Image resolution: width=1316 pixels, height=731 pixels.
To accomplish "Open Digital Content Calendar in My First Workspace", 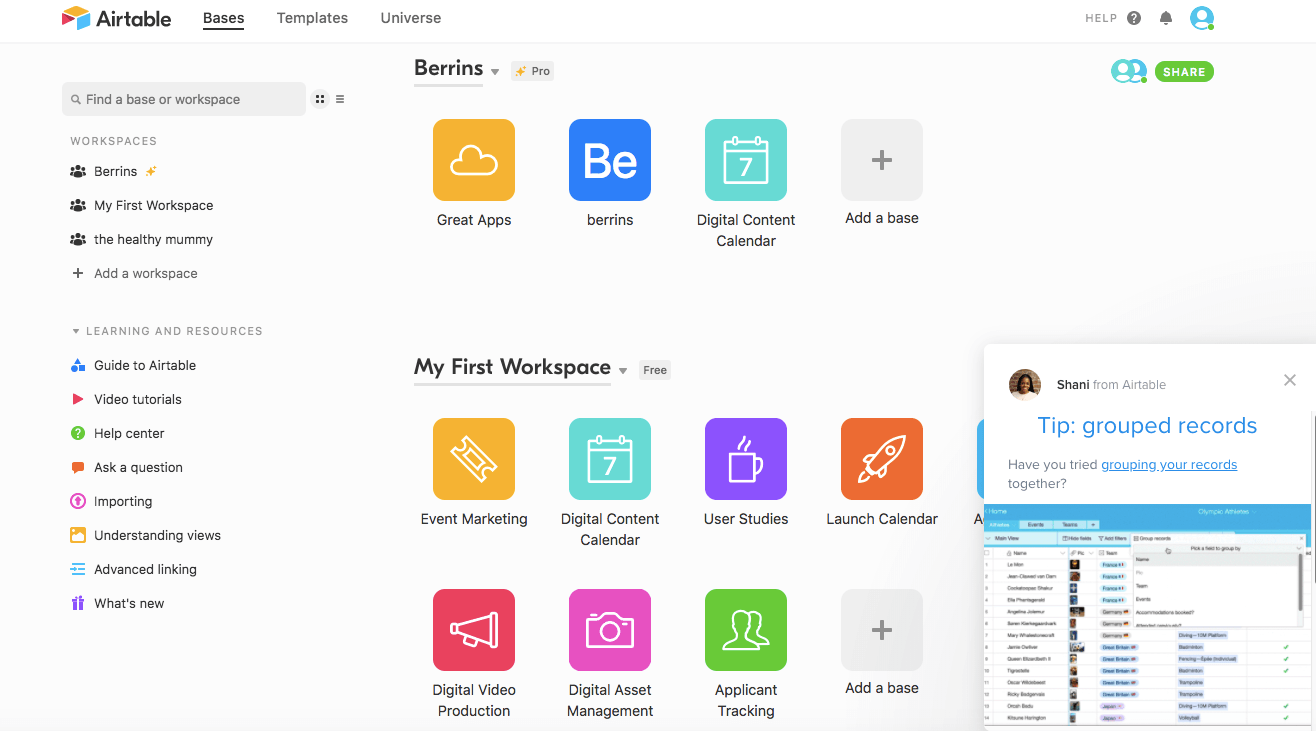I will tap(610, 459).
